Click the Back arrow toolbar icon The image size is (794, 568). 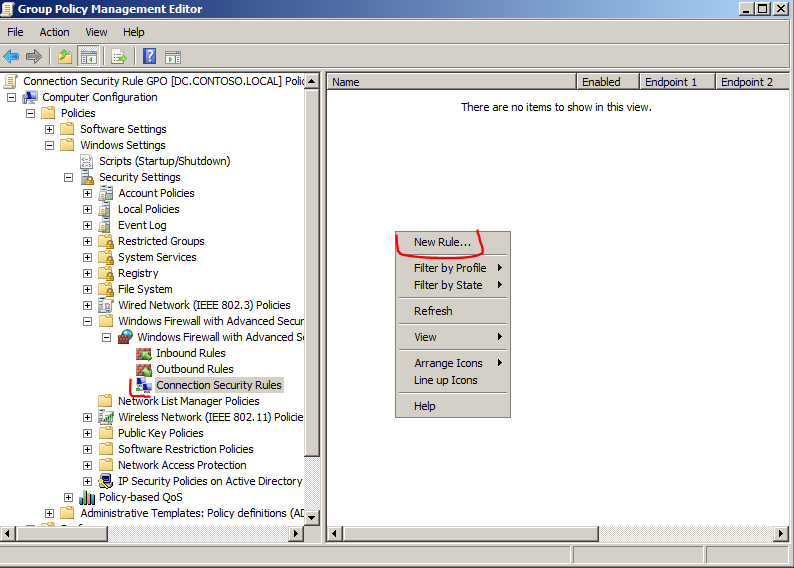(x=11, y=56)
